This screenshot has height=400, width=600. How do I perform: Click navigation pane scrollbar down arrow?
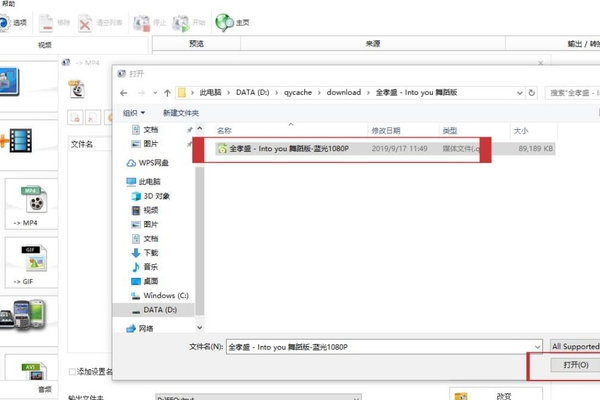click(199, 328)
